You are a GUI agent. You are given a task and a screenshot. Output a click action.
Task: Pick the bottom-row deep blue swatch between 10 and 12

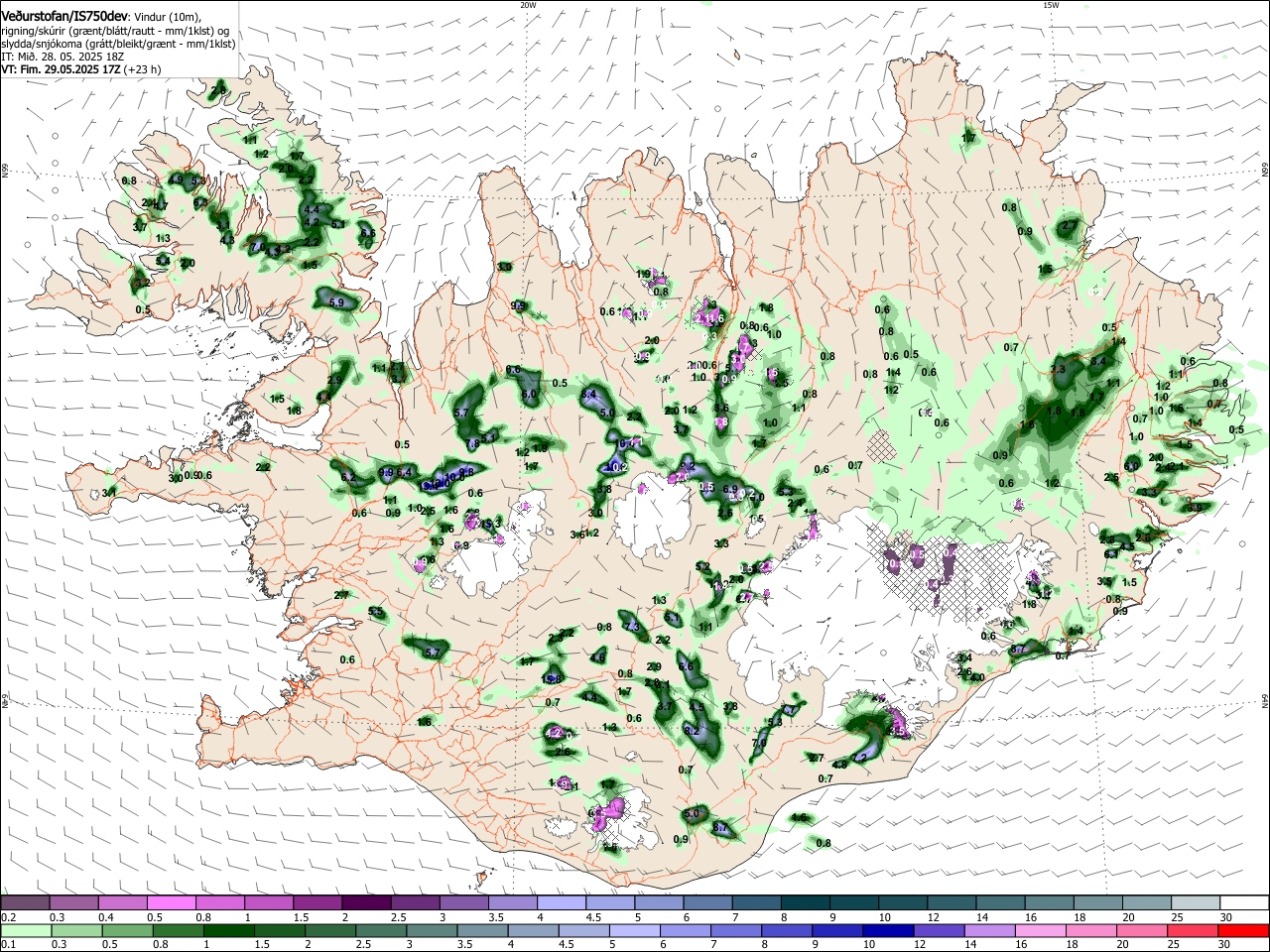(x=887, y=930)
